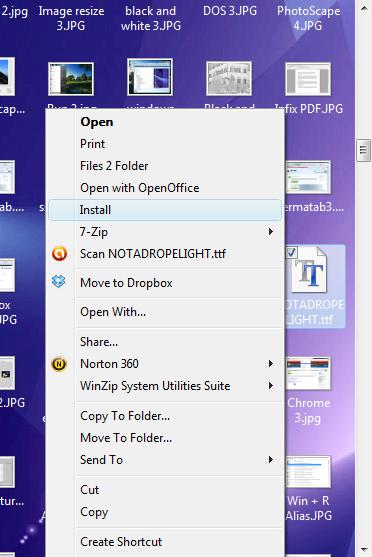Uncheck the NOTADROPELIGHT.ttf selection checkbox
Image resolution: width=372 pixels, height=557 pixels.
[292, 253]
